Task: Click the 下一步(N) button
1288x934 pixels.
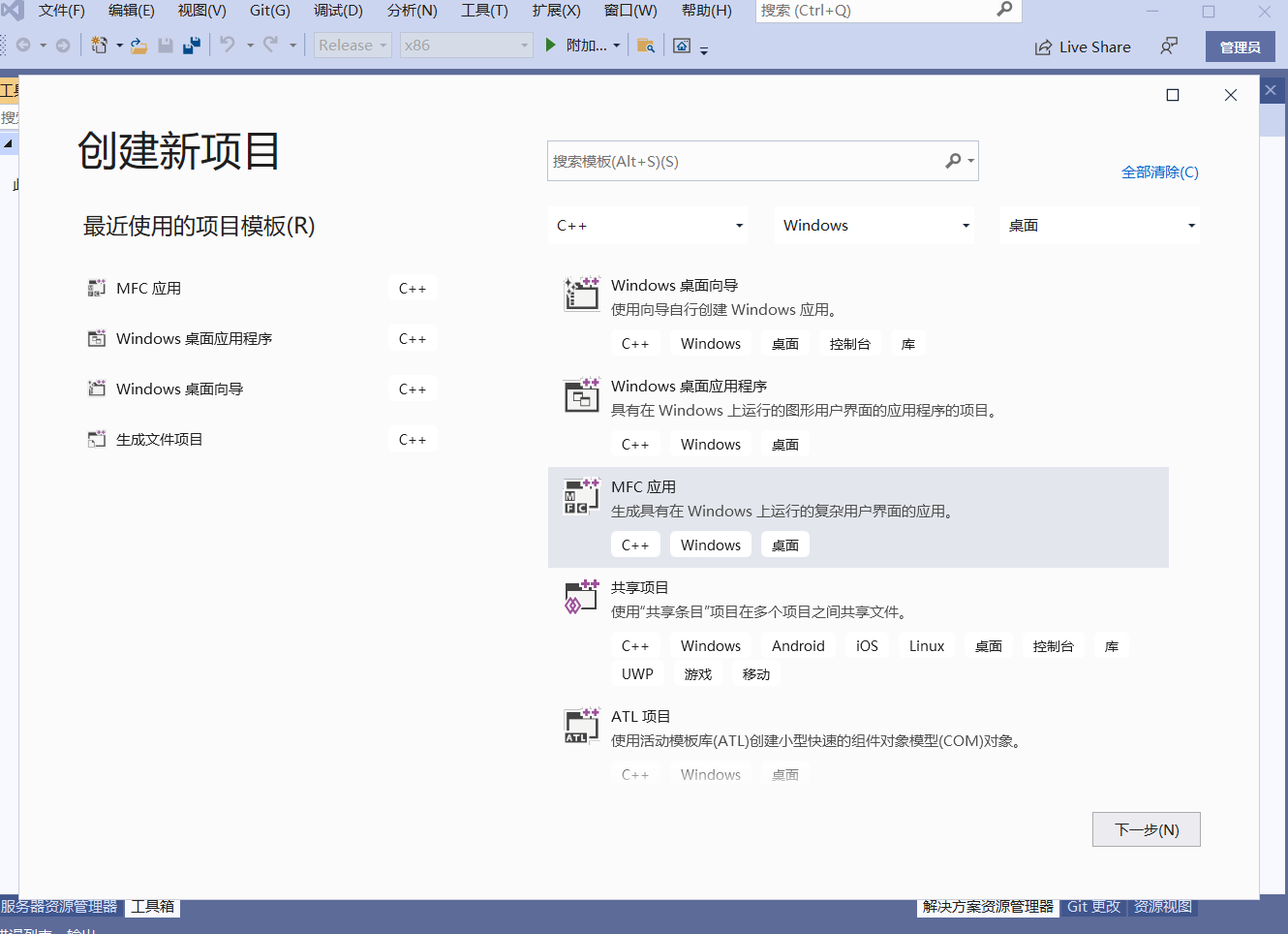Action: pyautogui.click(x=1146, y=829)
